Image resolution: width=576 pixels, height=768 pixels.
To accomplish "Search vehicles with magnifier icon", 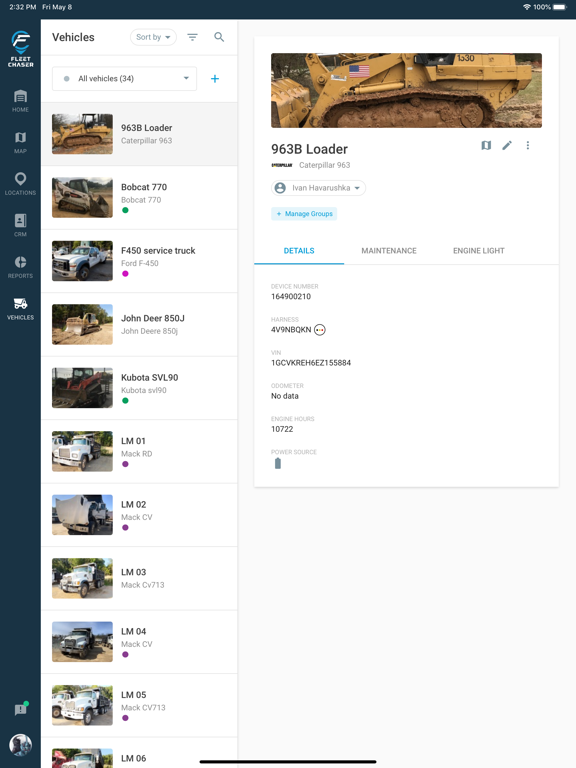I will [219, 37].
